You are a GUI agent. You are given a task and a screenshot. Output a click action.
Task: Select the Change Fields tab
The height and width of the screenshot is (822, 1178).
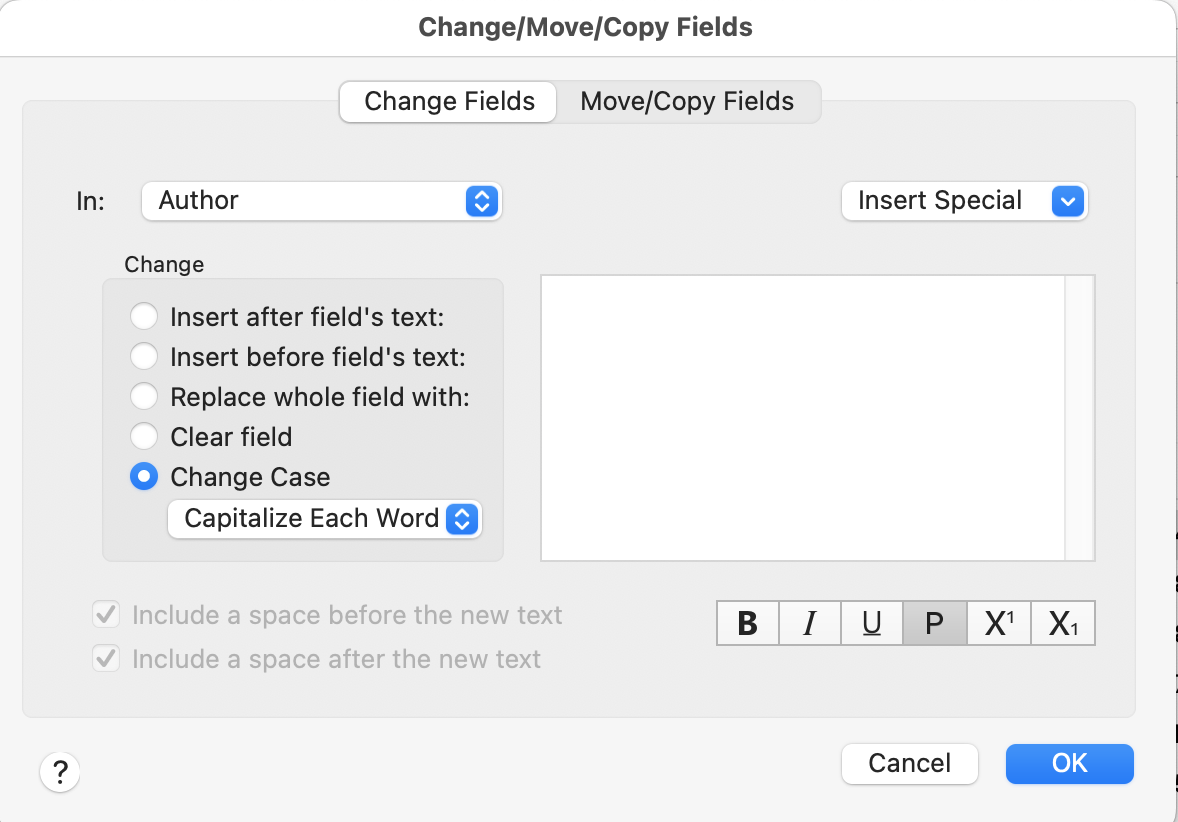[x=449, y=102]
